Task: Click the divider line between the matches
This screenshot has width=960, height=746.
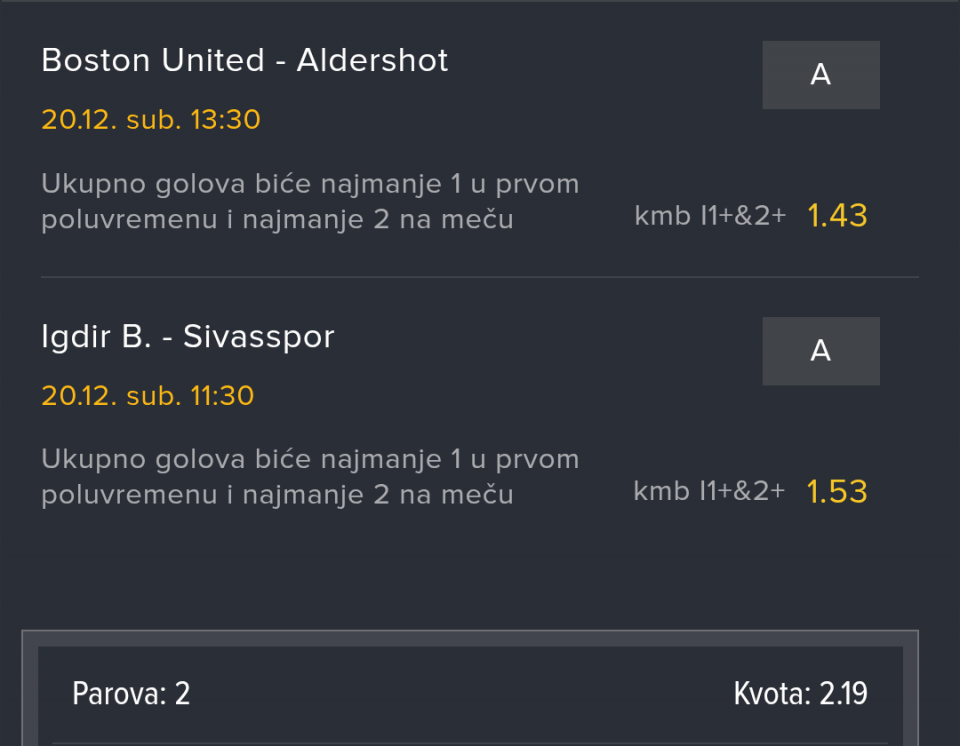Action: (479, 277)
